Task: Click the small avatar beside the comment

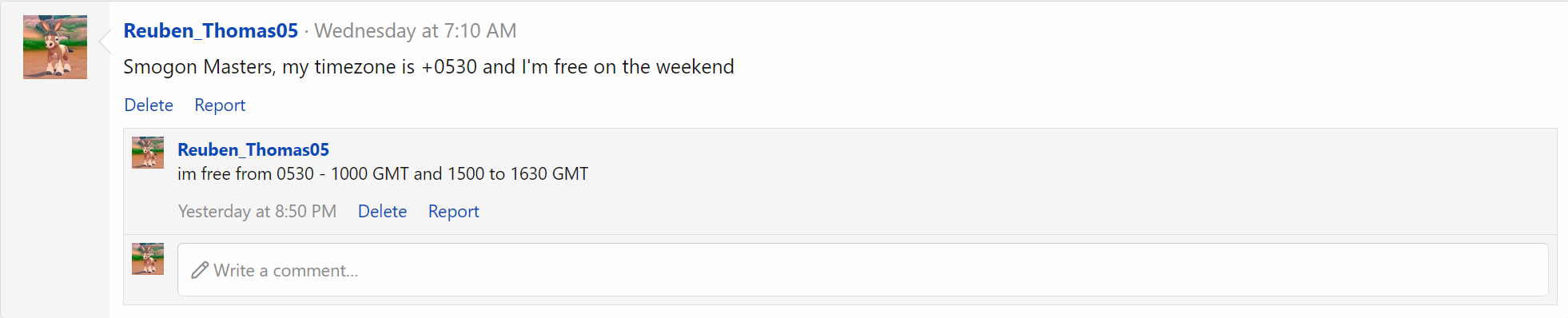Action: click(x=148, y=153)
